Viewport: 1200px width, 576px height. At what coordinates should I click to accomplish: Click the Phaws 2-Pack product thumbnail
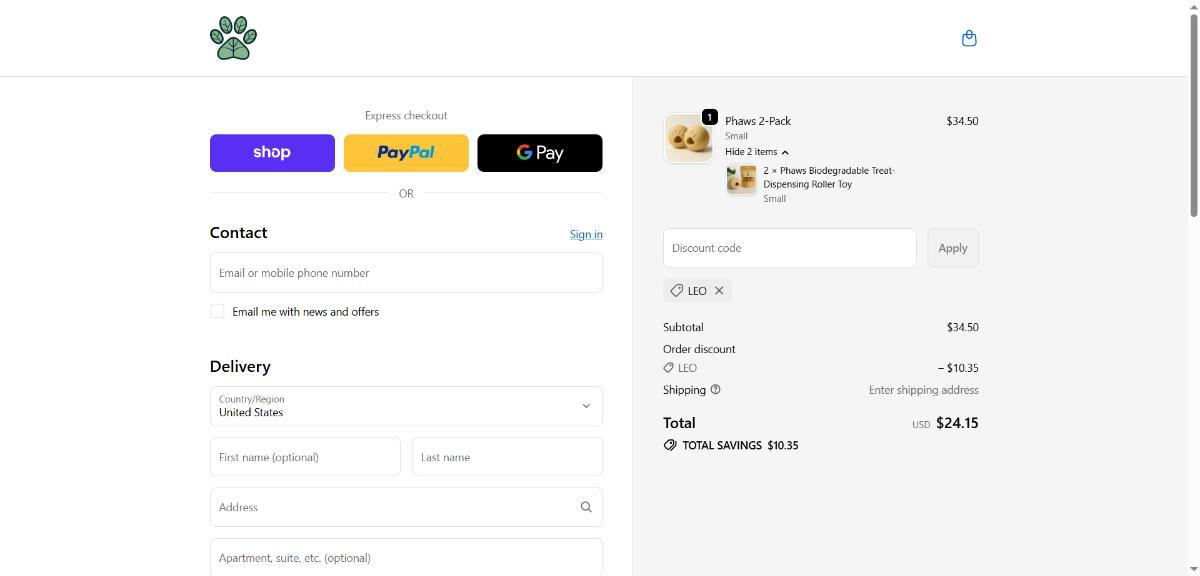click(x=688, y=138)
